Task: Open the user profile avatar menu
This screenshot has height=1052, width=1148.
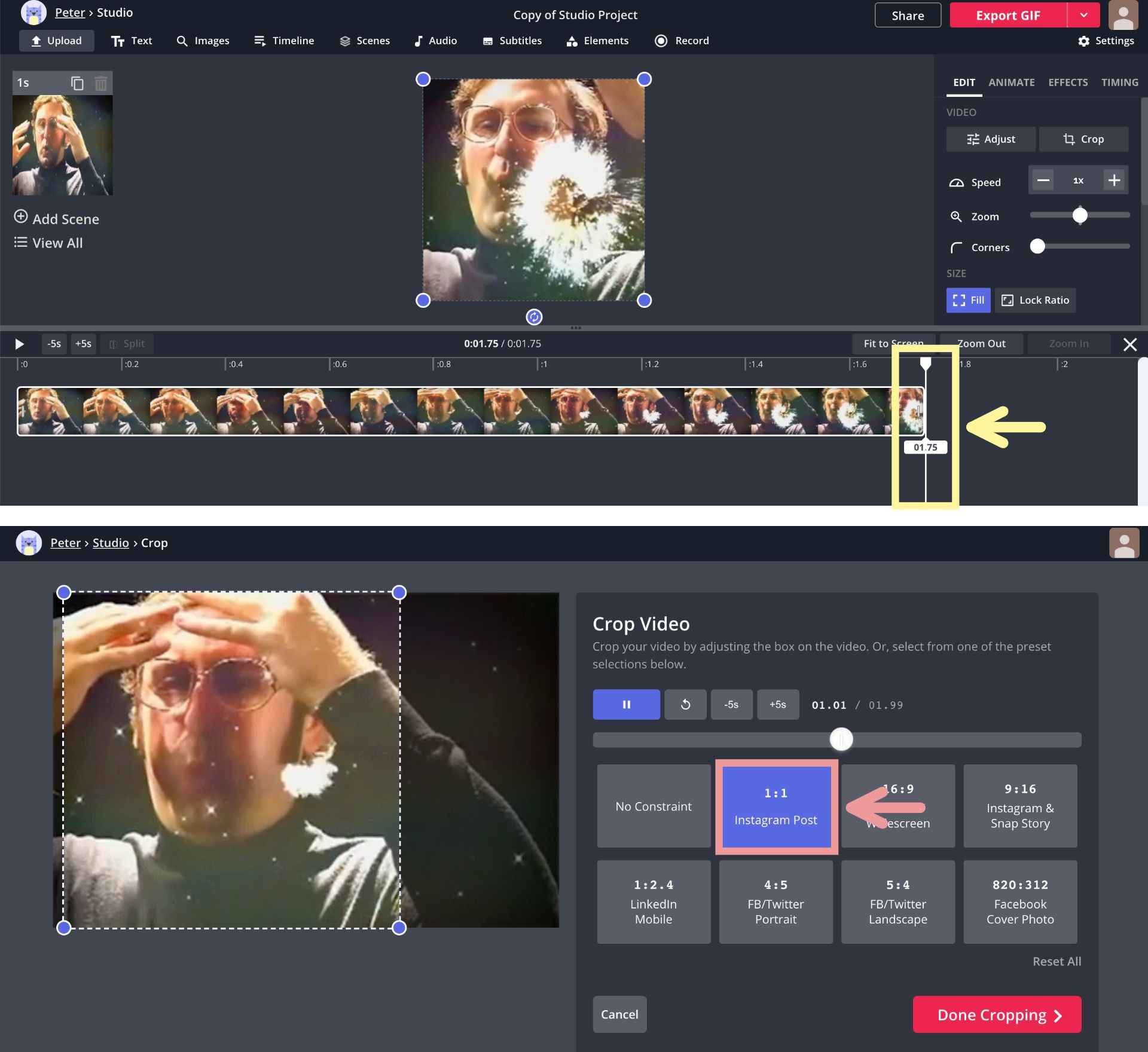Action: 1123,16
